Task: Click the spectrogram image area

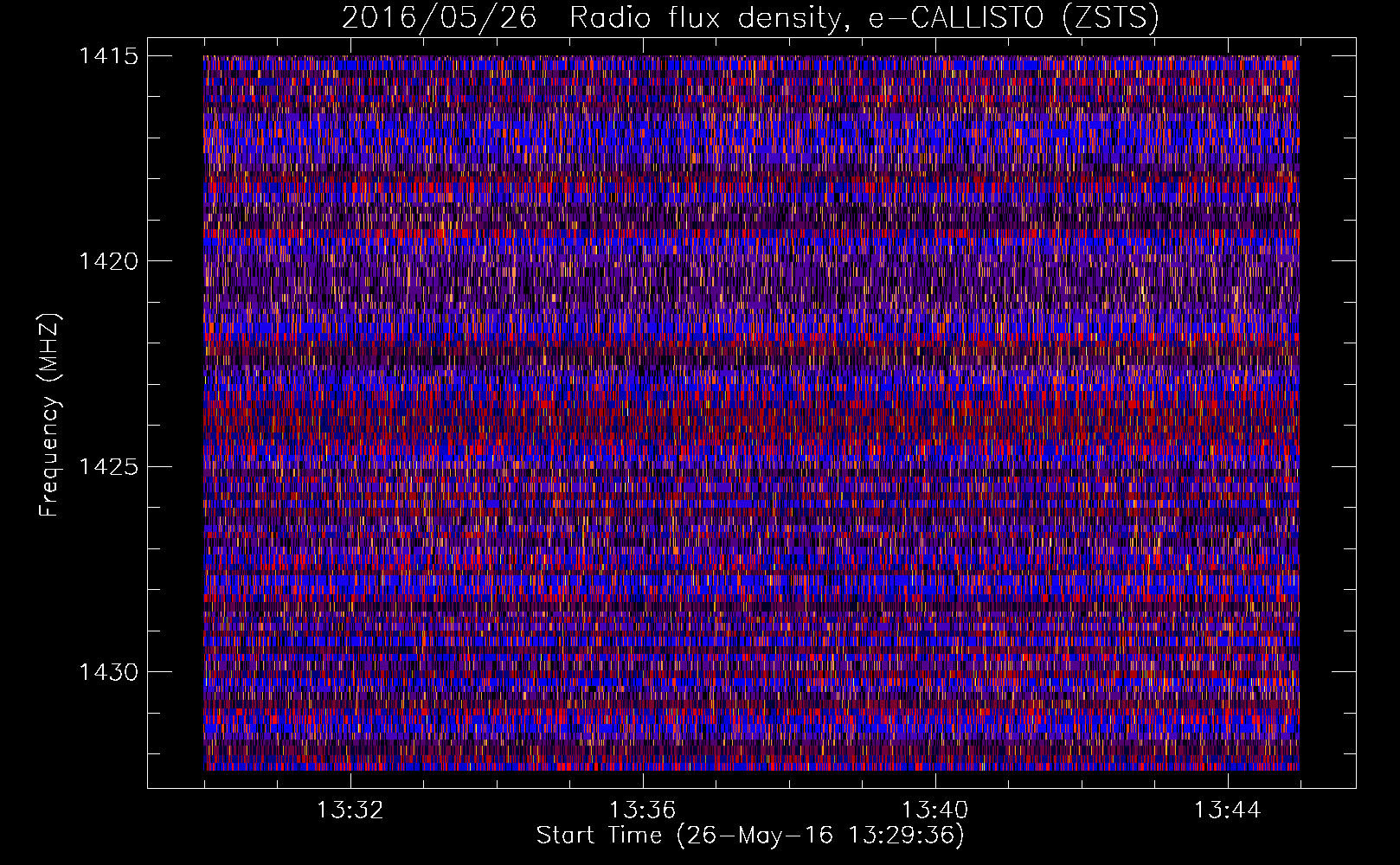Action: pyautogui.click(x=751, y=413)
